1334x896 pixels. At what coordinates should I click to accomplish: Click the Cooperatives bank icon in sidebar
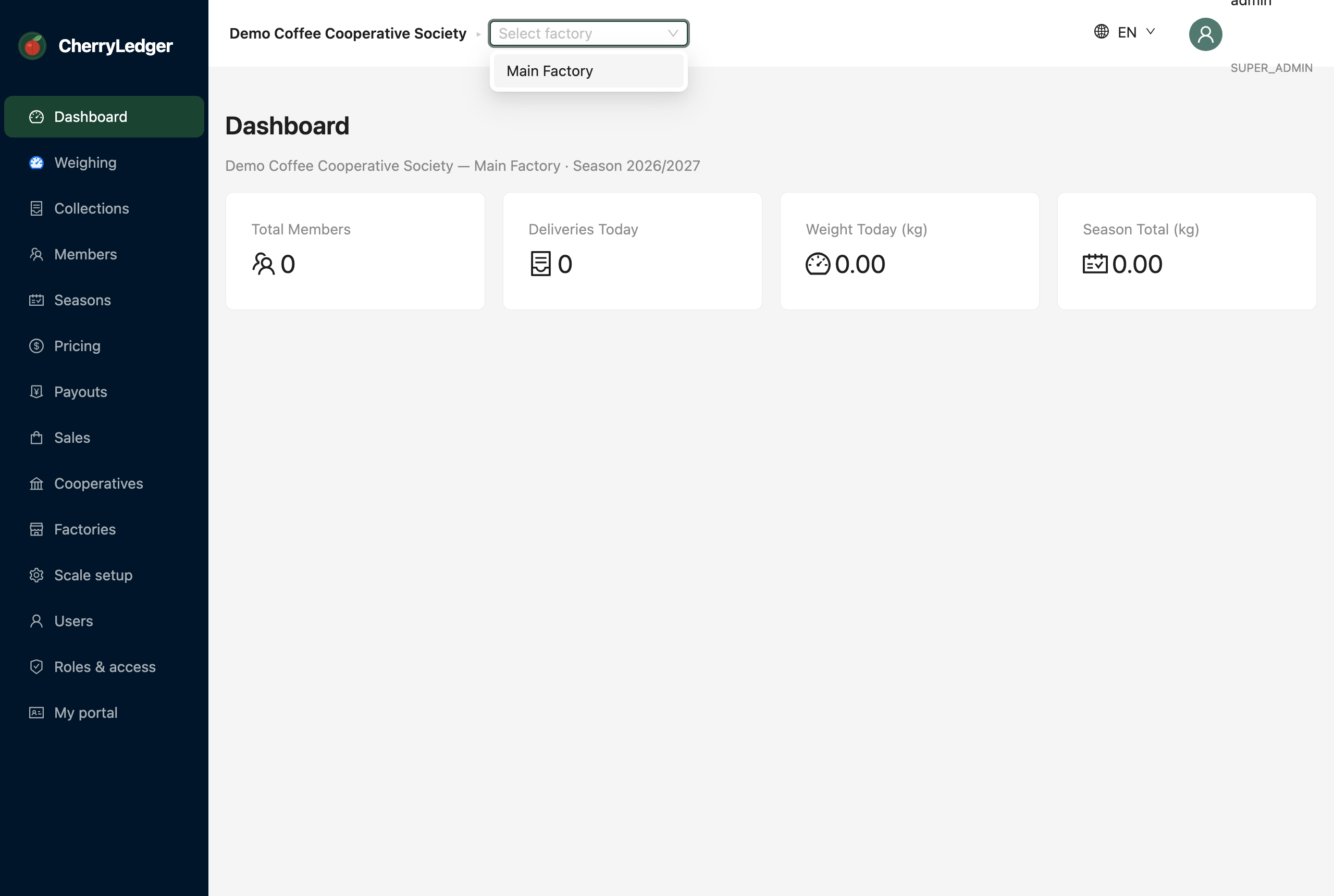[36, 483]
